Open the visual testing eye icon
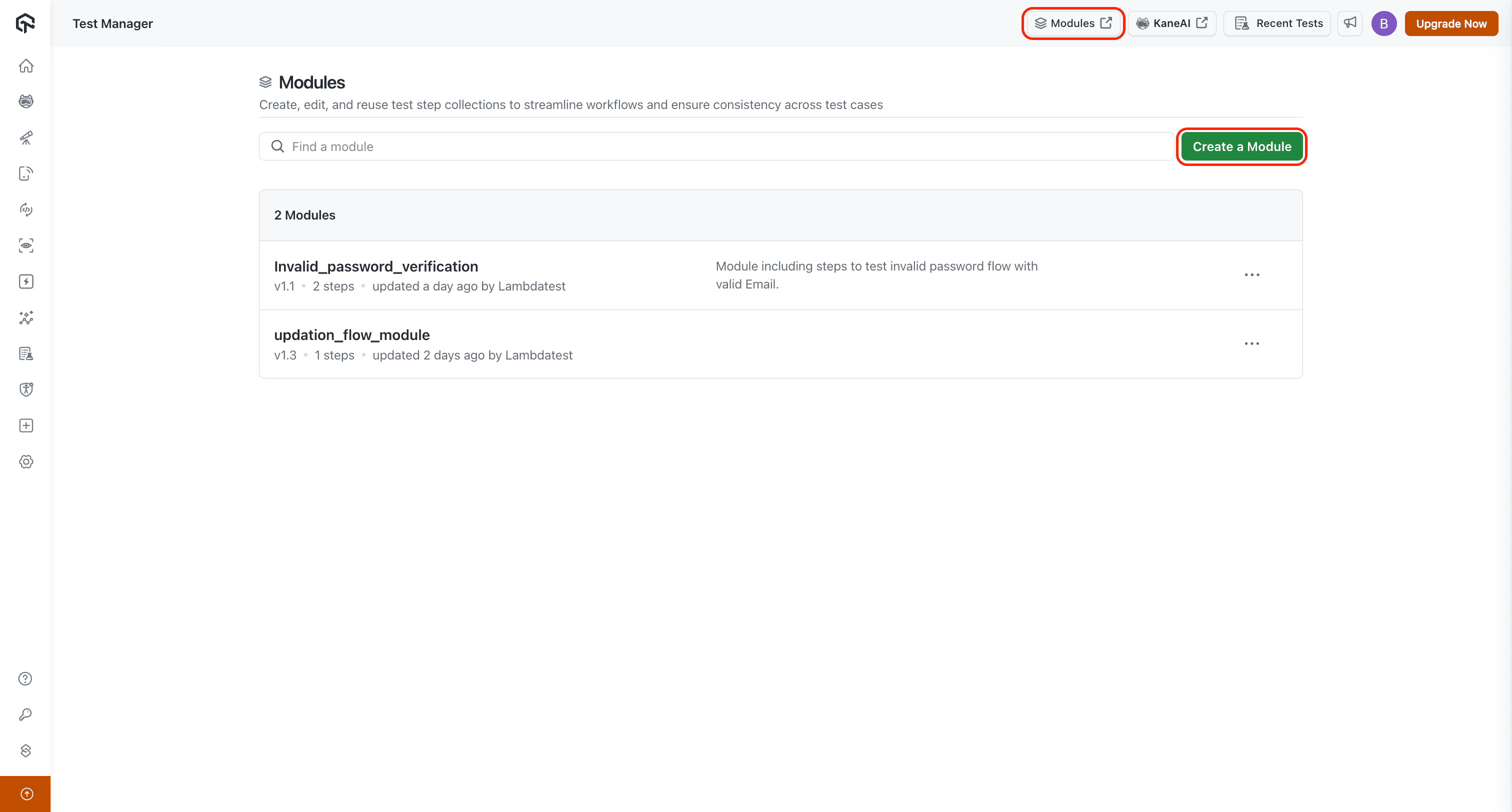The width and height of the screenshot is (1512, 812). point(26,245)
